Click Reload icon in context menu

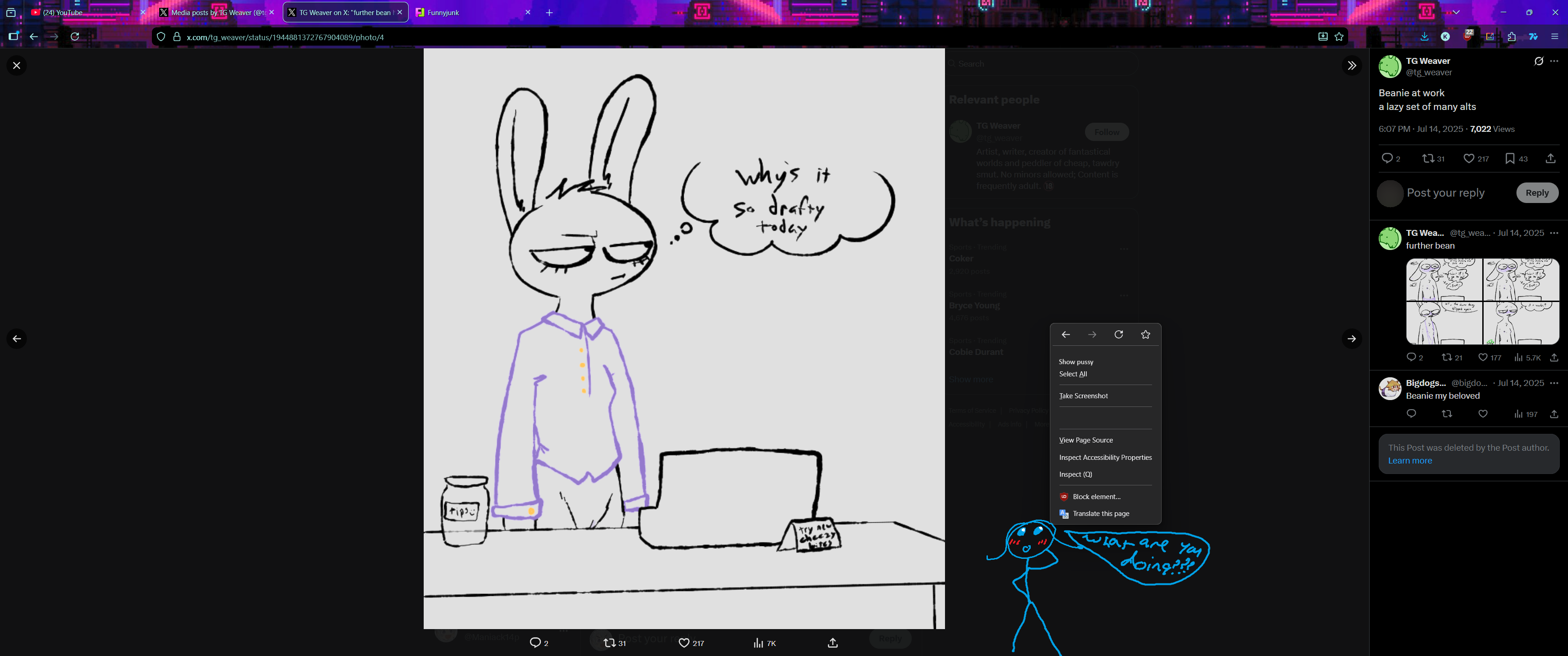tap(1119, 334)
